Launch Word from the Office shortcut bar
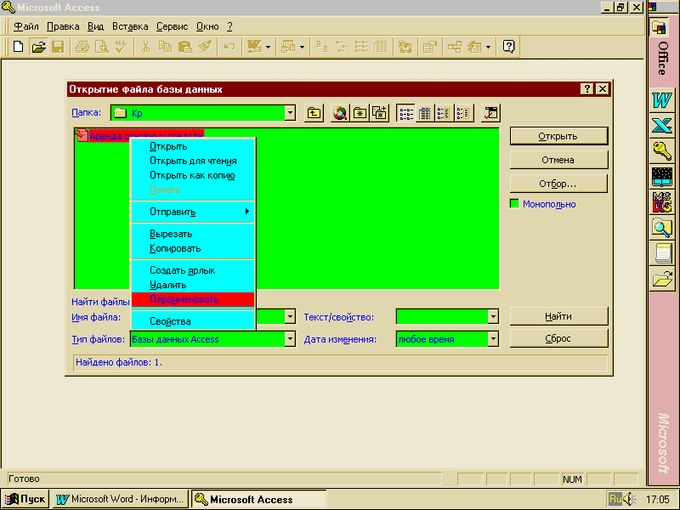 click(661, 100)
